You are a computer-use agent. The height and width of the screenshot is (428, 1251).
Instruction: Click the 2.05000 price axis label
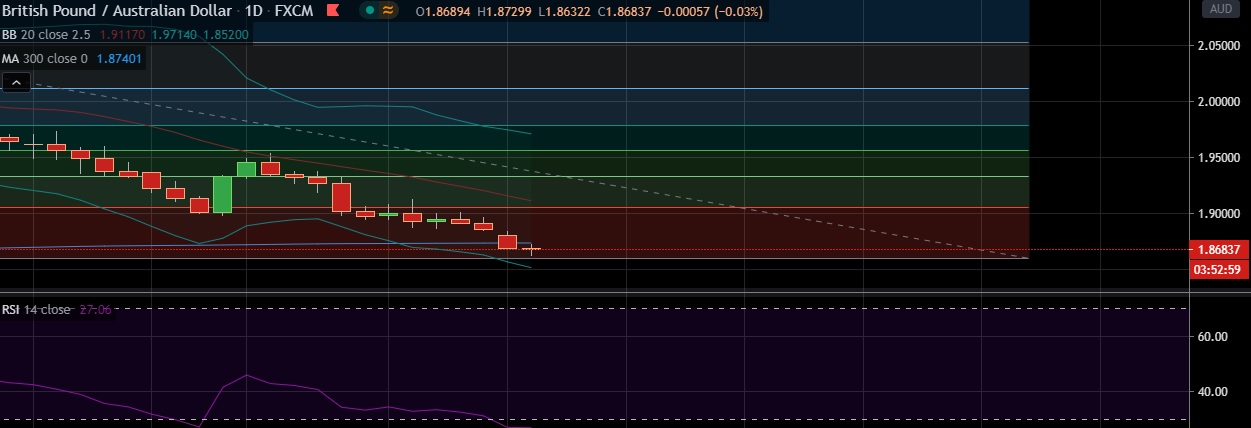(1218, 46)
